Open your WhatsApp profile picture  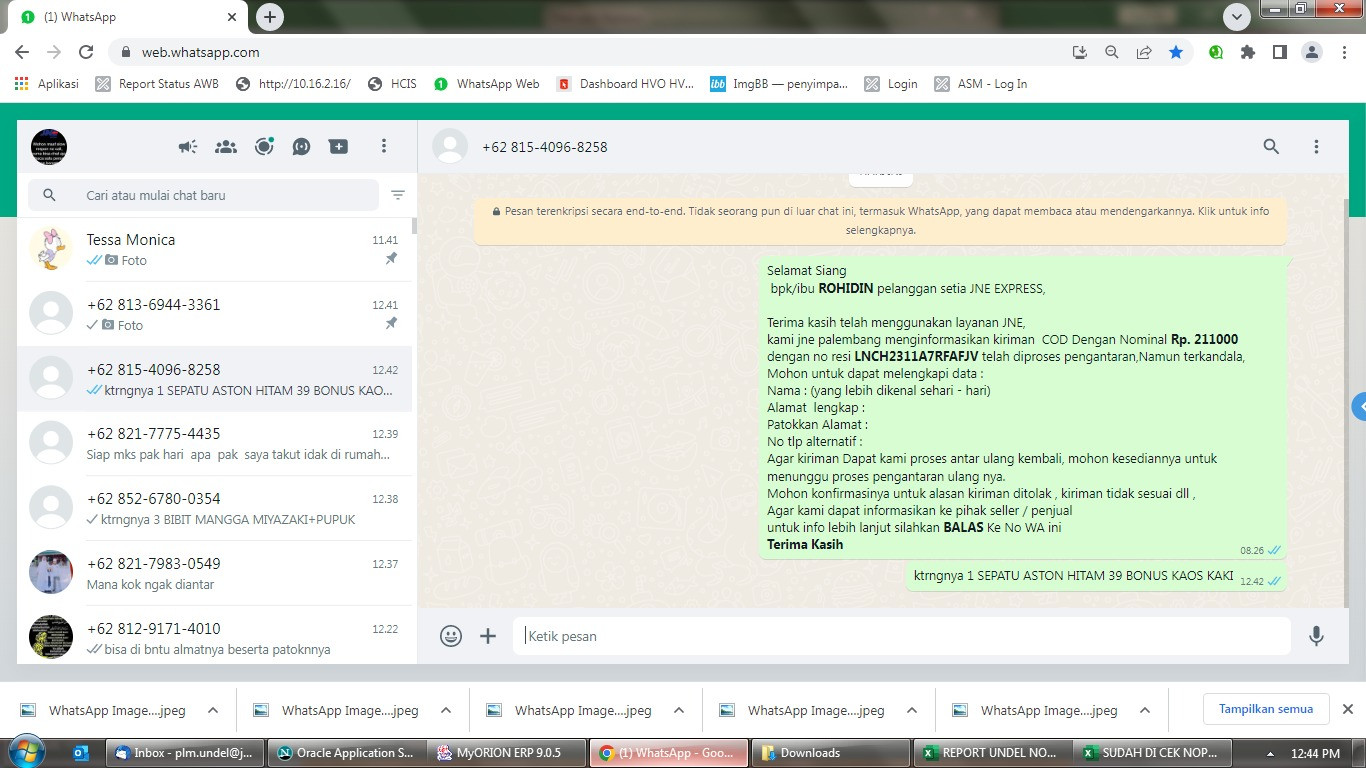(x=49, y=147)
